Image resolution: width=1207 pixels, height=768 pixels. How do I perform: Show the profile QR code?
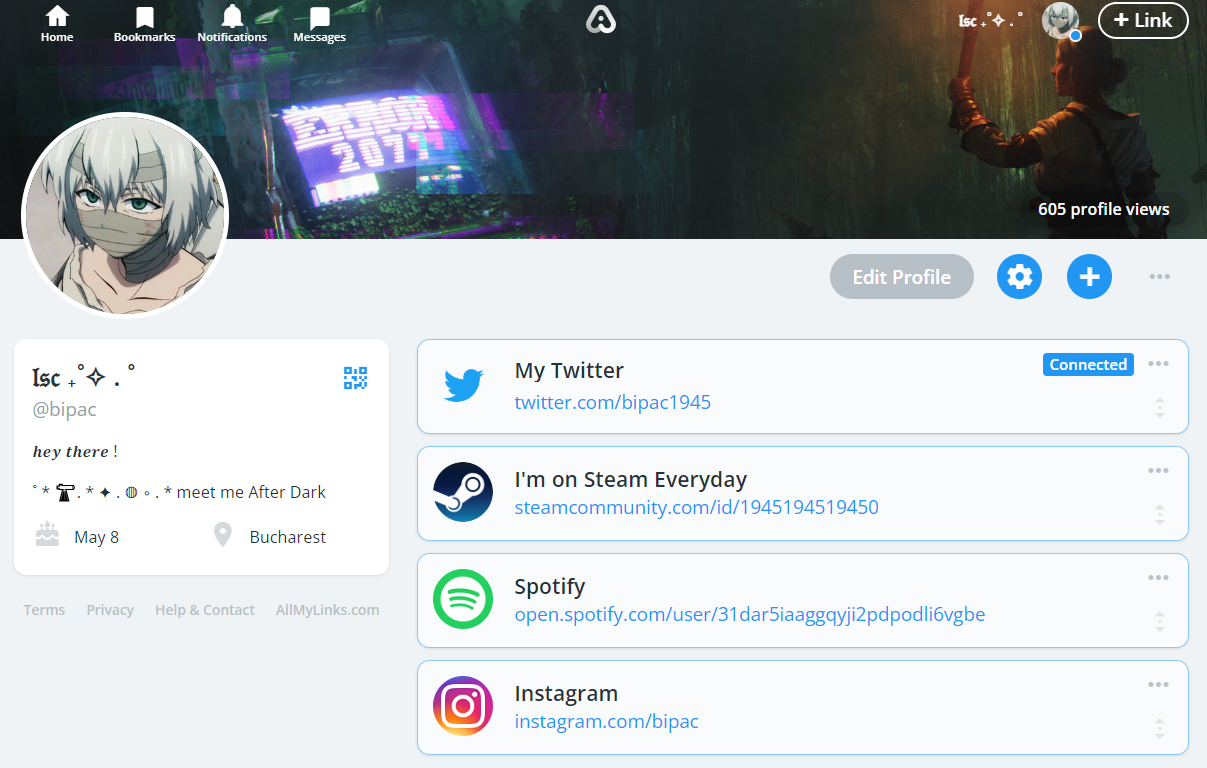(x=355, y=378)
